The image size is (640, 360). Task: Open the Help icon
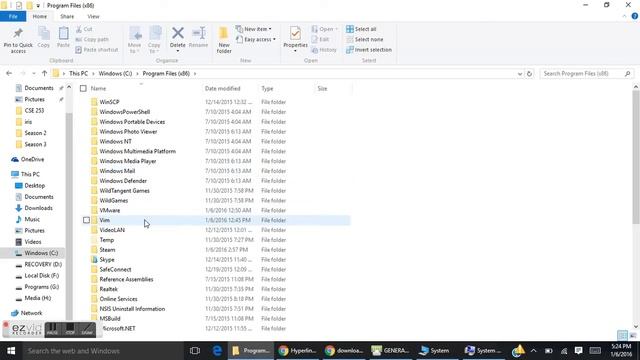[635, 16]
